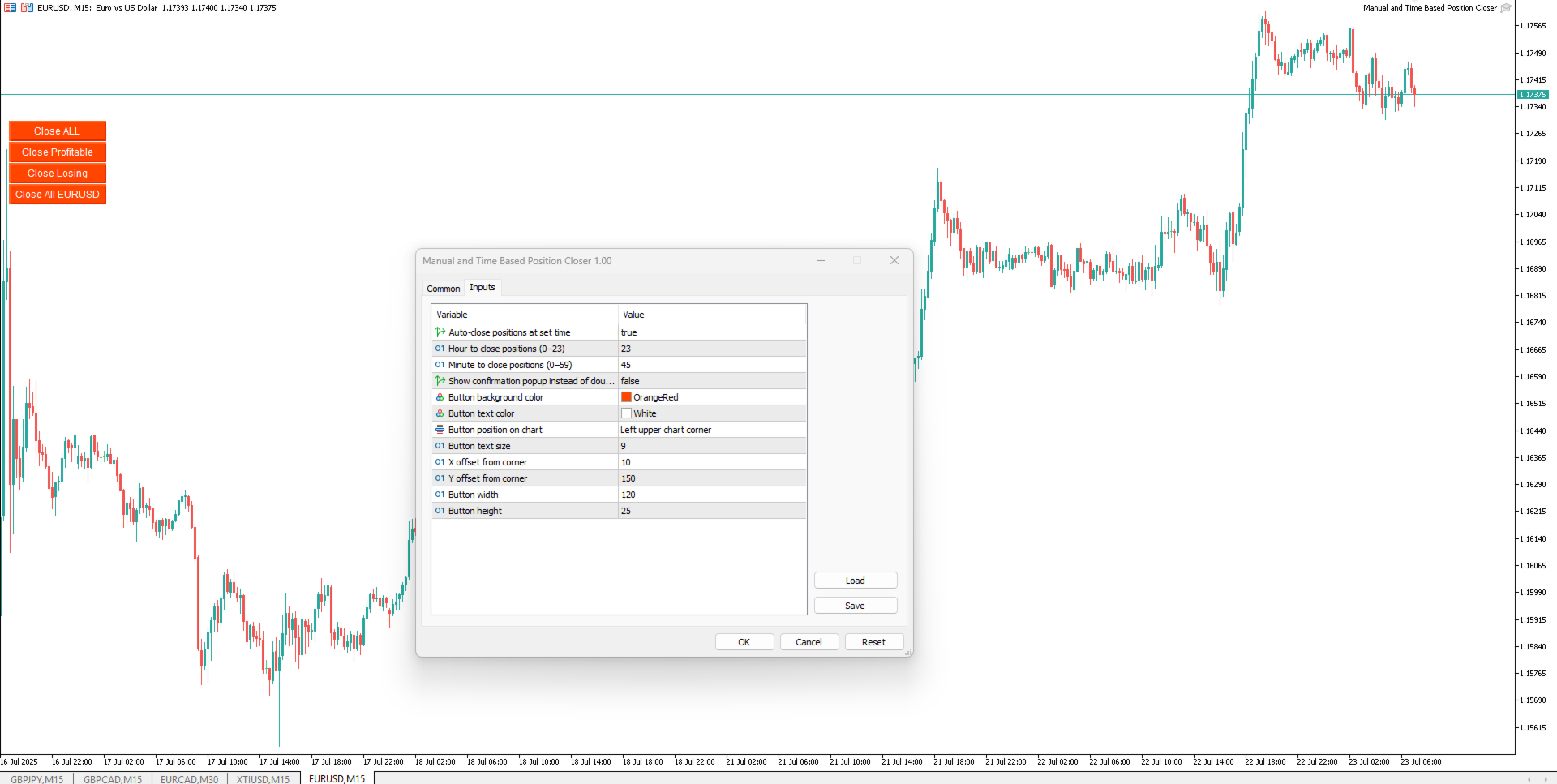Click the color icon beside Button text color

click(440, 413)
